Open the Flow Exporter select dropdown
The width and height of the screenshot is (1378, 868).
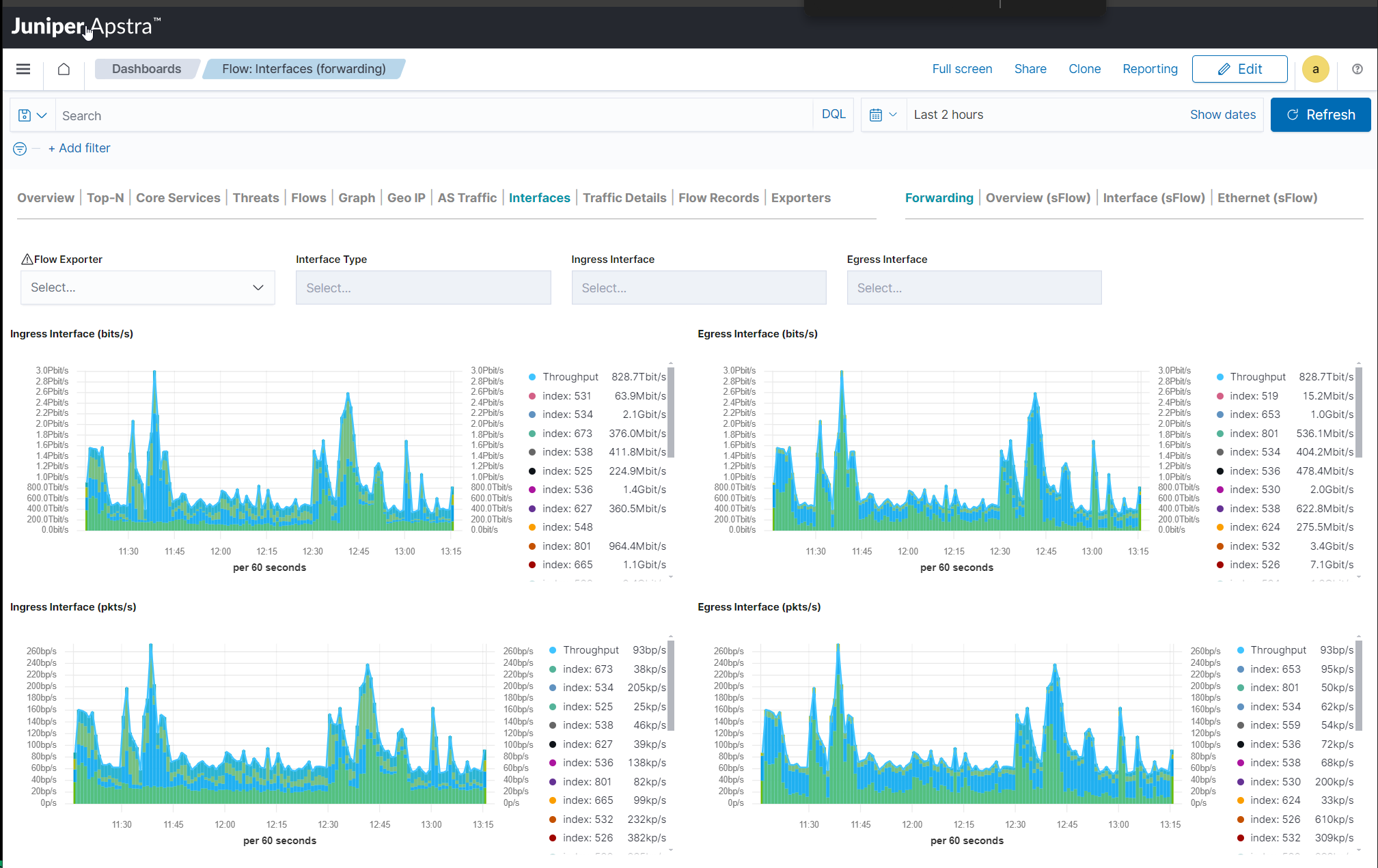[x=148, y=288]
